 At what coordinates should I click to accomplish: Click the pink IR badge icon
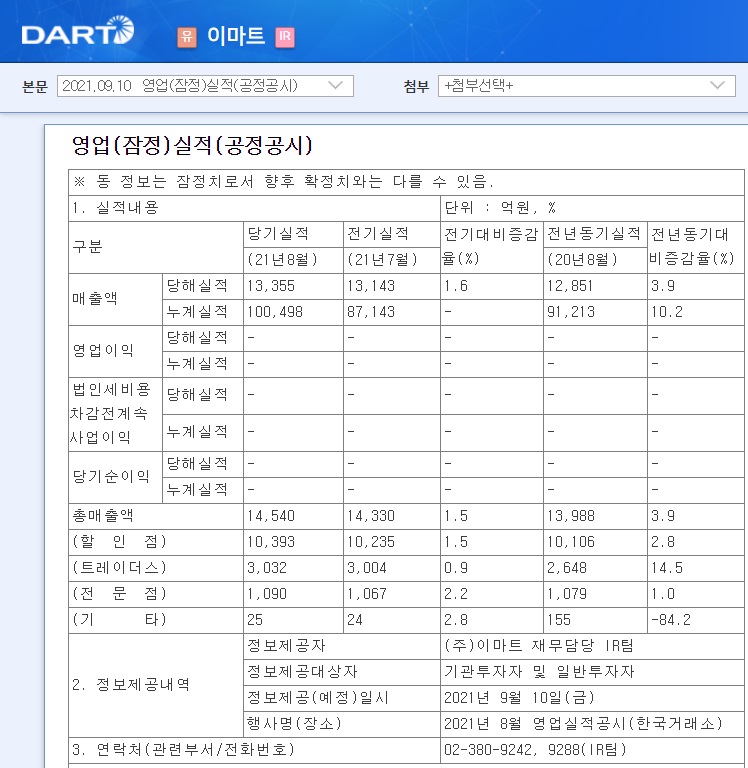pyautogui.click(x=285, y=37)
